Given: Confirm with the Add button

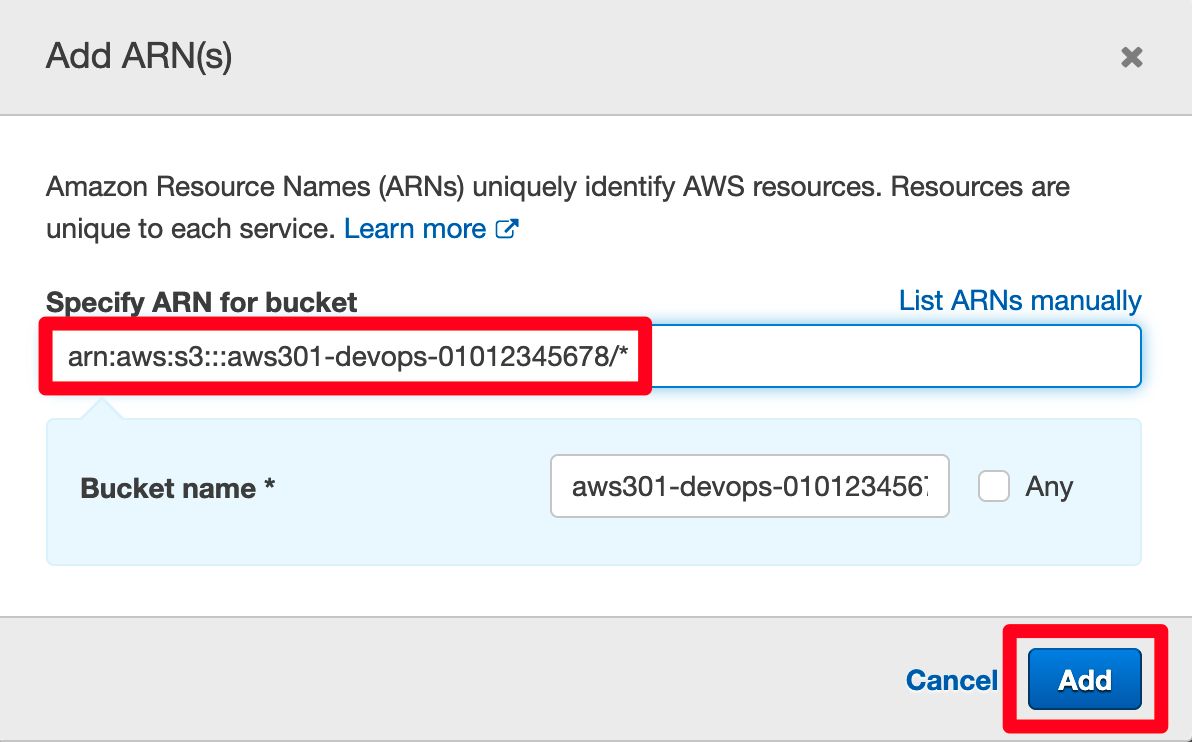Looking at the screenshot, I should coord(1084,679).
